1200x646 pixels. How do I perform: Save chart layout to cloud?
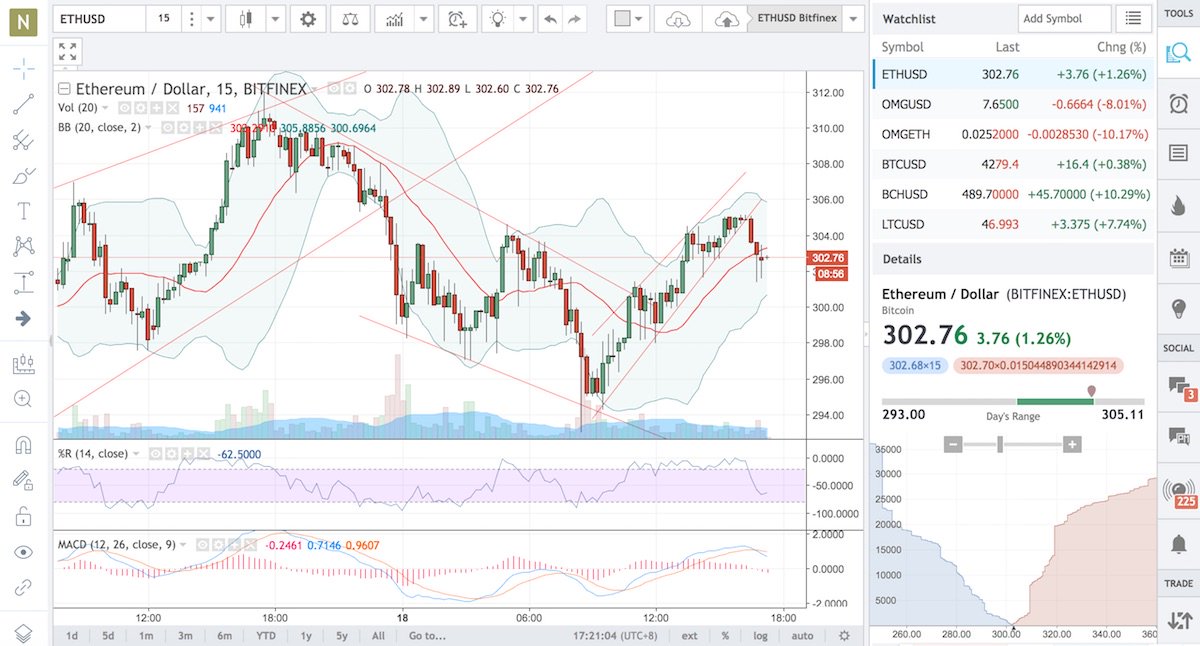click(727, 19)
